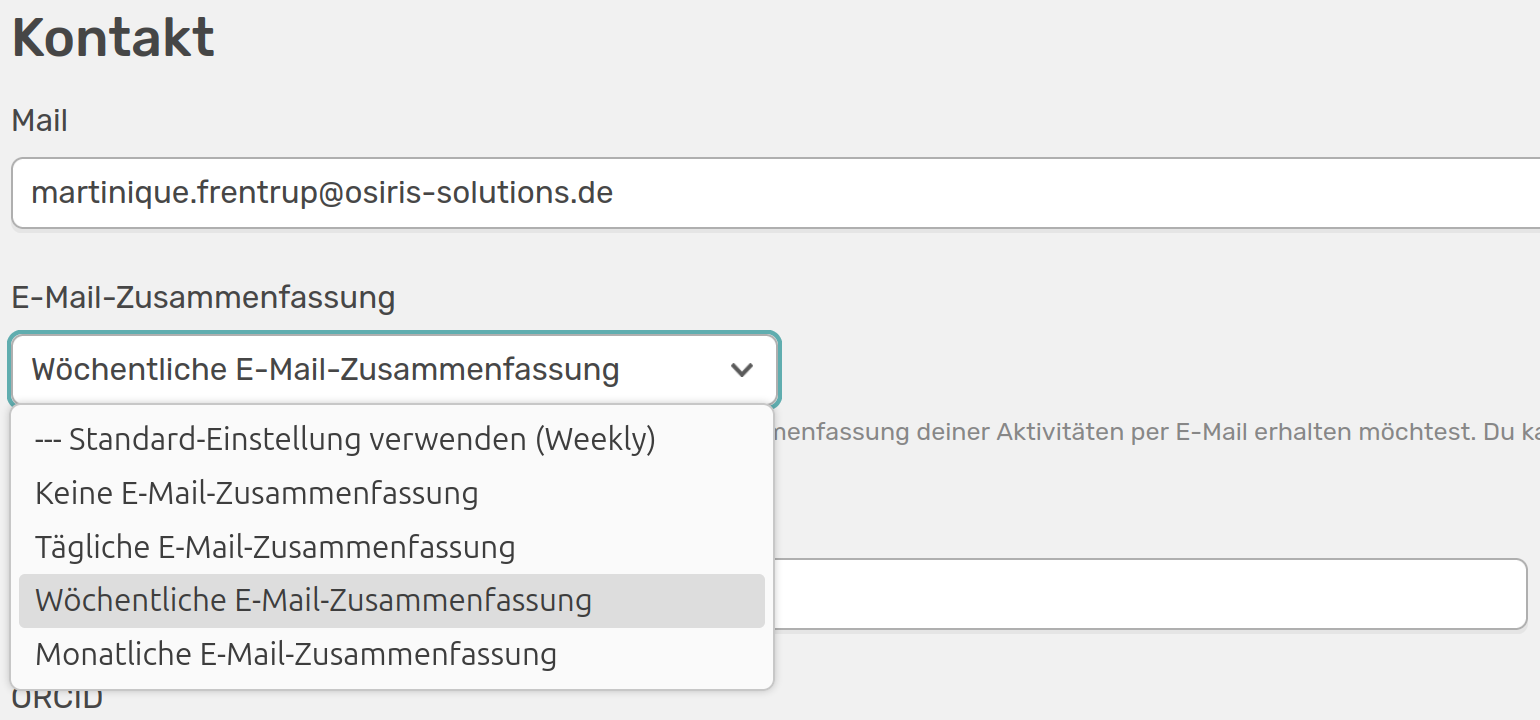Click the dropdown chevron arrow icon
The width and height of the screenshot is (1540, 720).
click(741, 370)
